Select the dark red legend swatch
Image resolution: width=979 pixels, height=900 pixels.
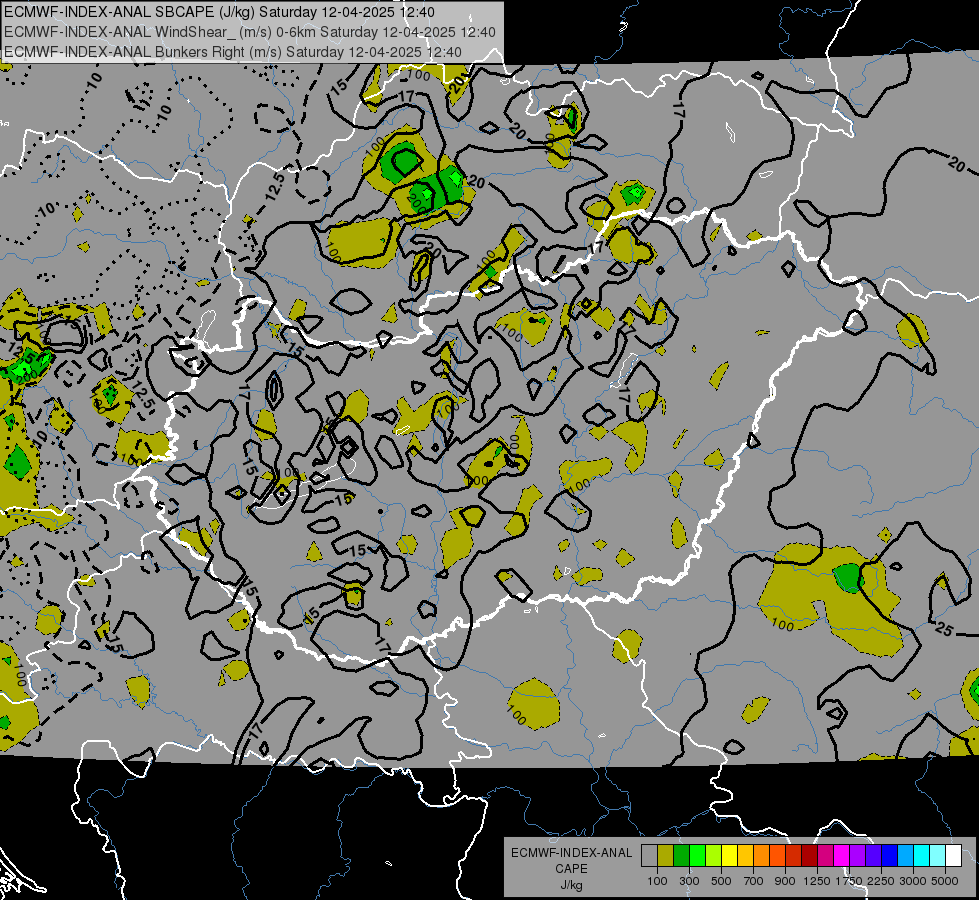(x=810, y=855)
